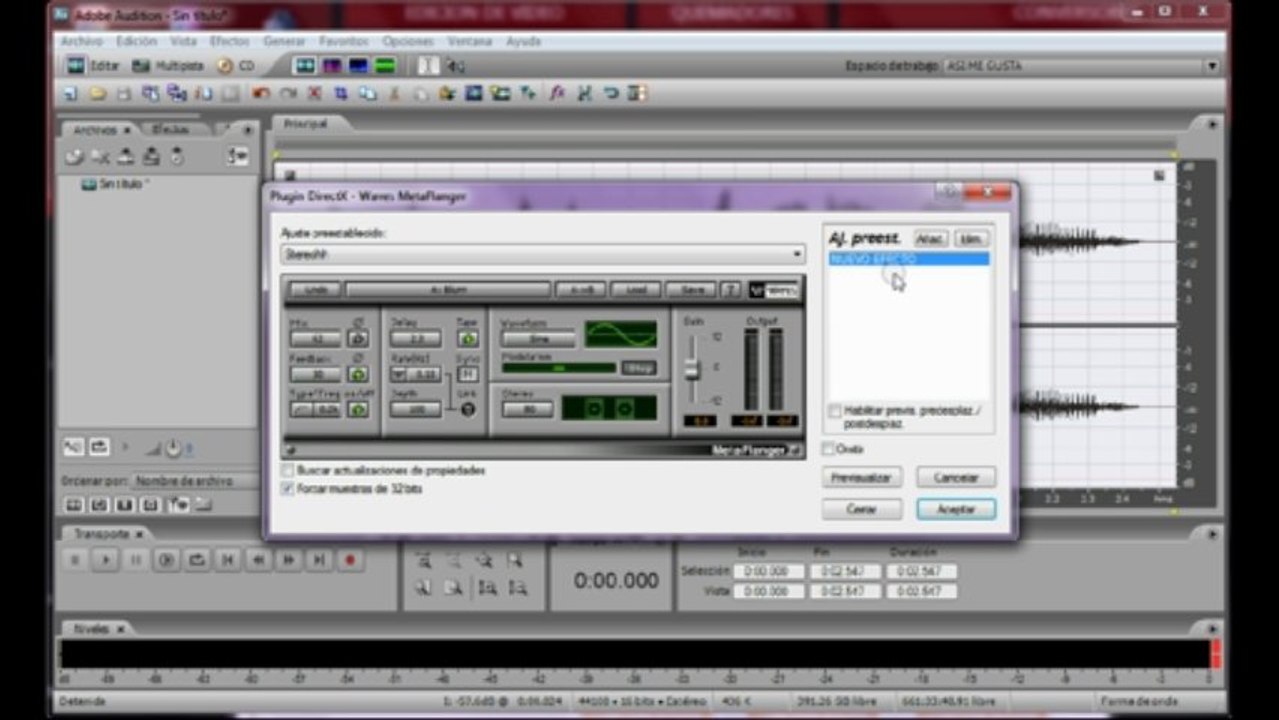Click the 0:00.000 time display
The height and width of the screenshot is (720, 1279).
coord(616,580)
